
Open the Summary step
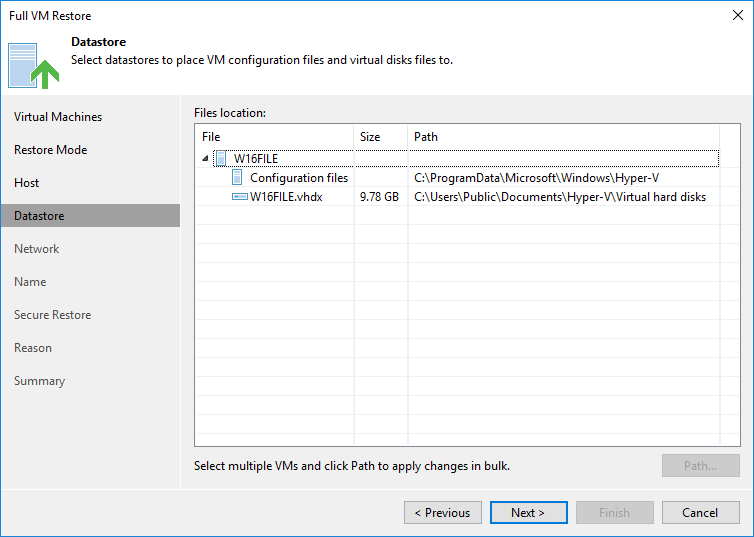pos(39,381)
